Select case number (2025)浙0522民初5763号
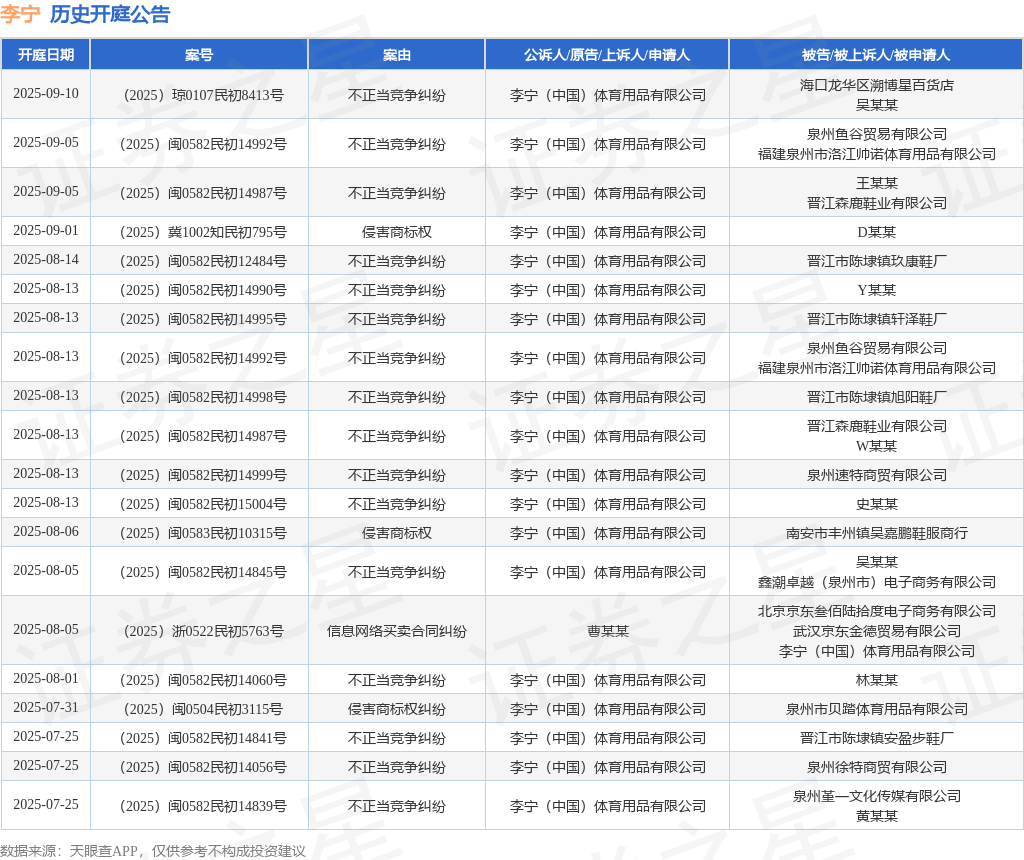Image resolution: width=1024 pixels, height=860 pixels. point(204,631)
